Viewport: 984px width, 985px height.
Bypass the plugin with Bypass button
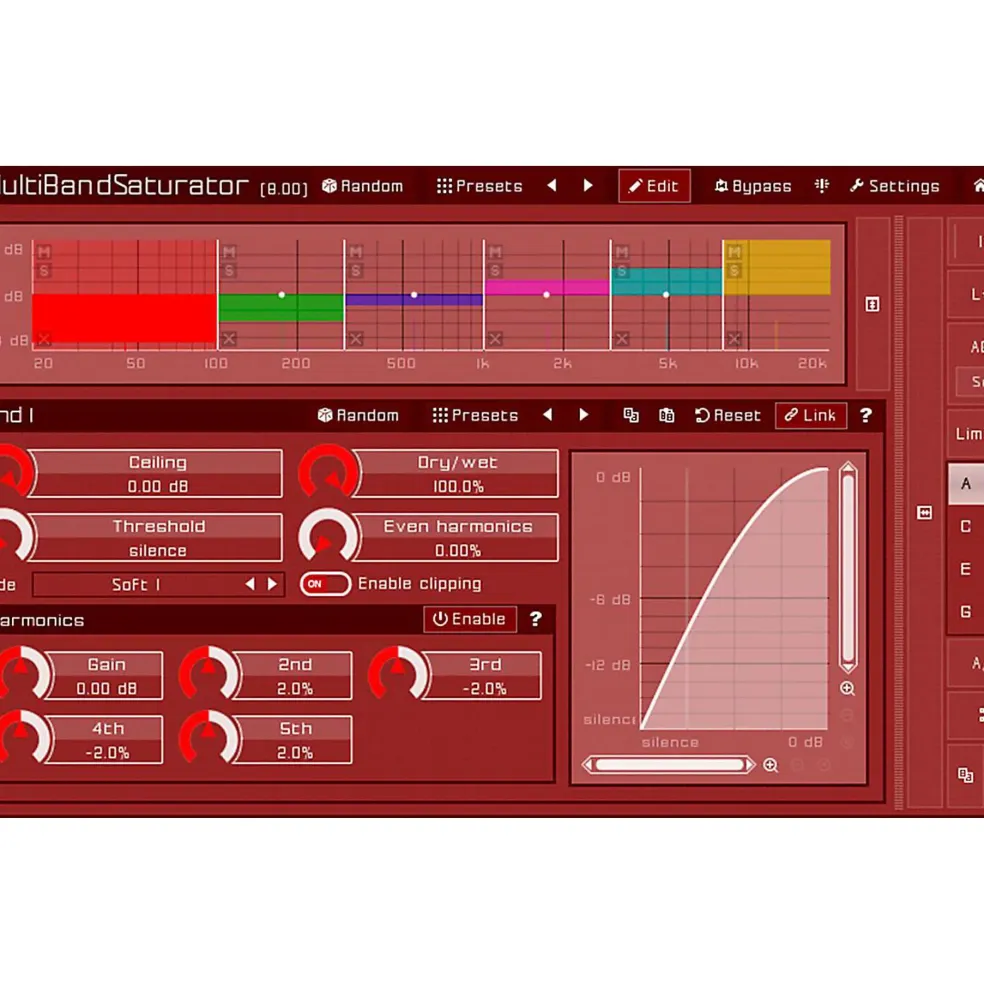pyautogui.click(x=753, y=186)
